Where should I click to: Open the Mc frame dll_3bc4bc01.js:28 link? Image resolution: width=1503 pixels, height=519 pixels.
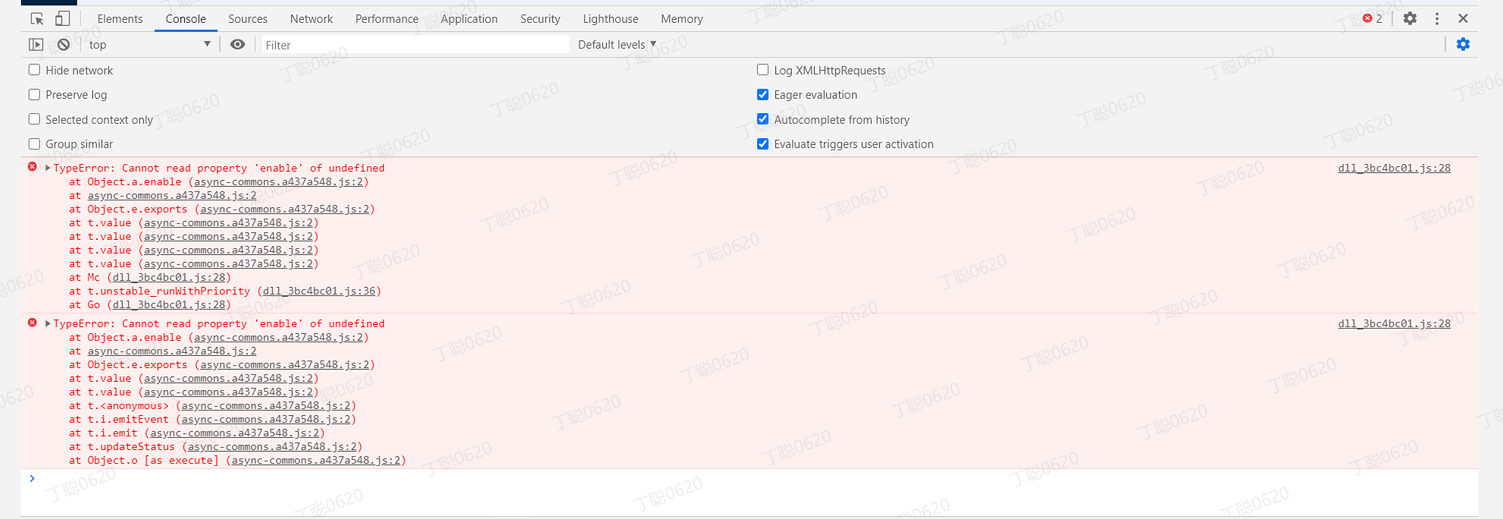169,277
